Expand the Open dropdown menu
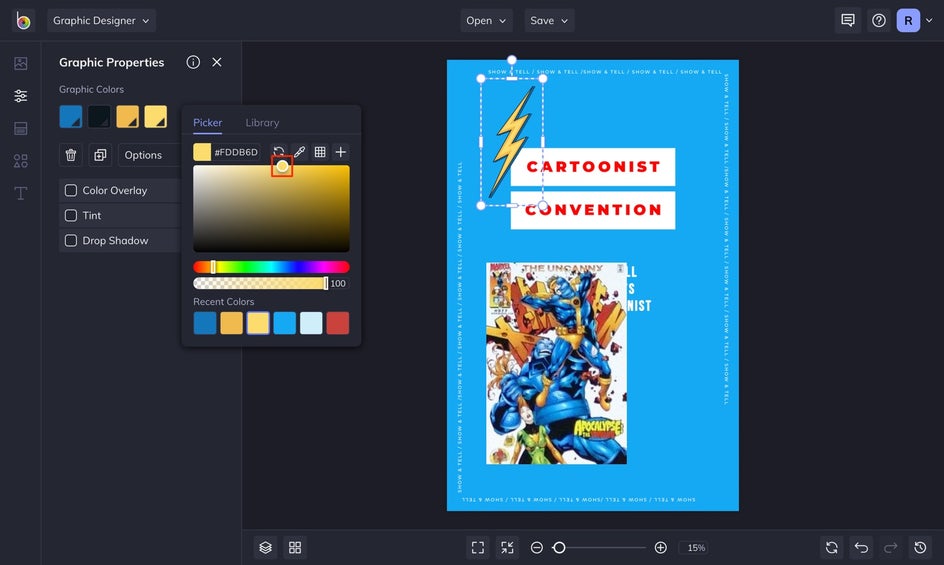Viewport: 944px width, 565px height. coord(486,20)
